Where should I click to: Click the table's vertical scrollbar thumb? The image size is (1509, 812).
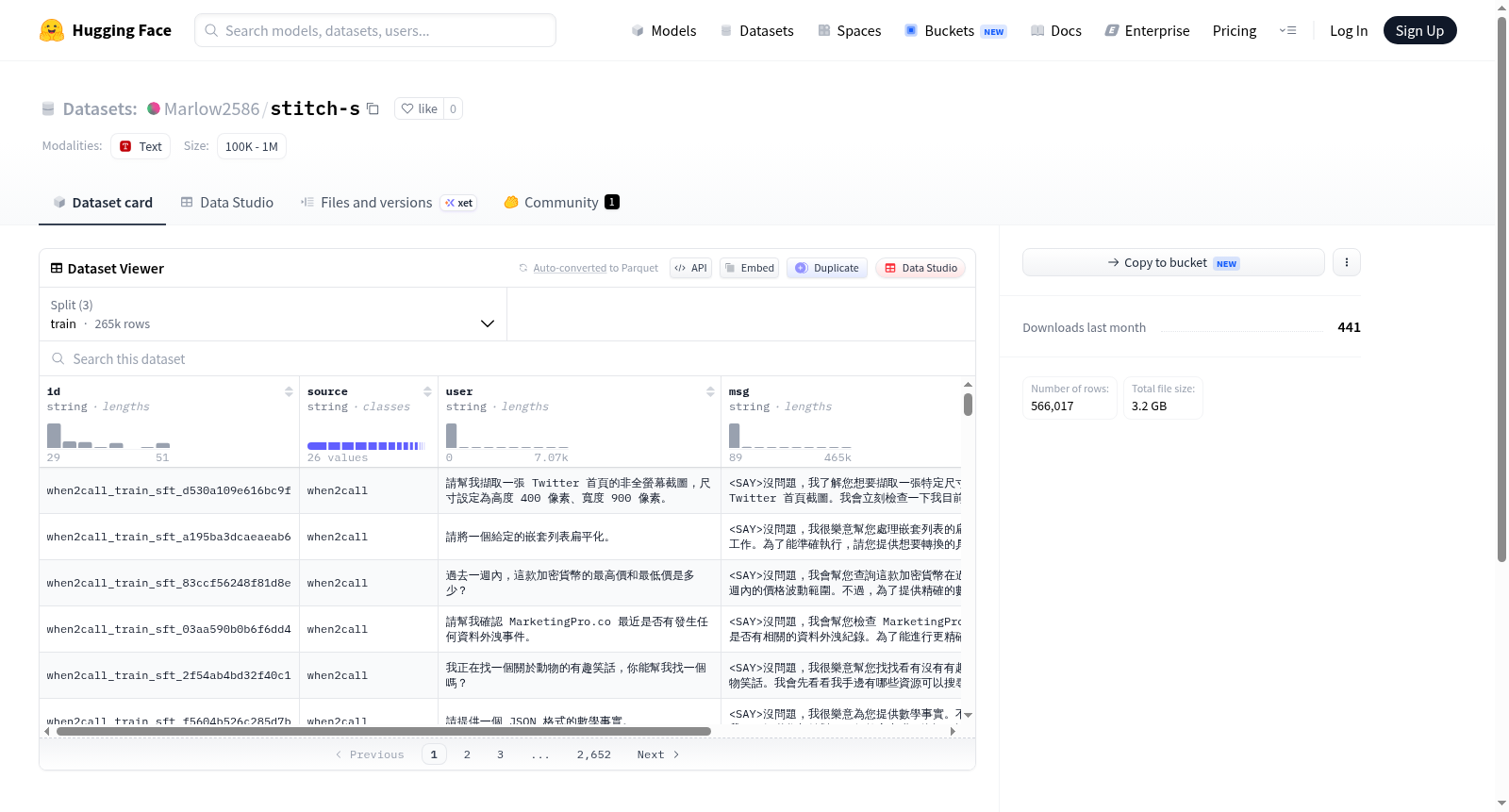click(x=968, y=405)
